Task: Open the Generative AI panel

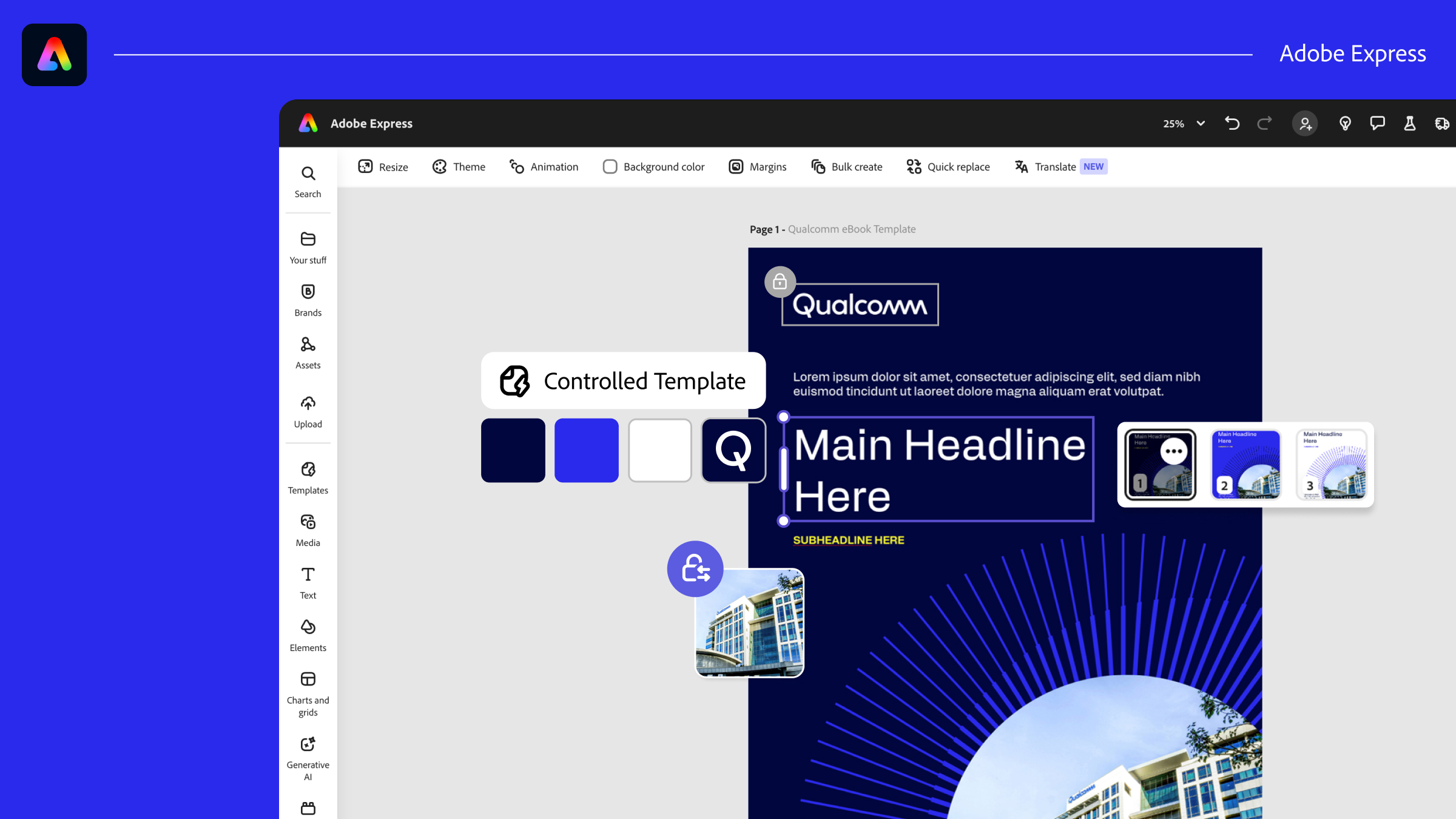Action: [308, 758]
